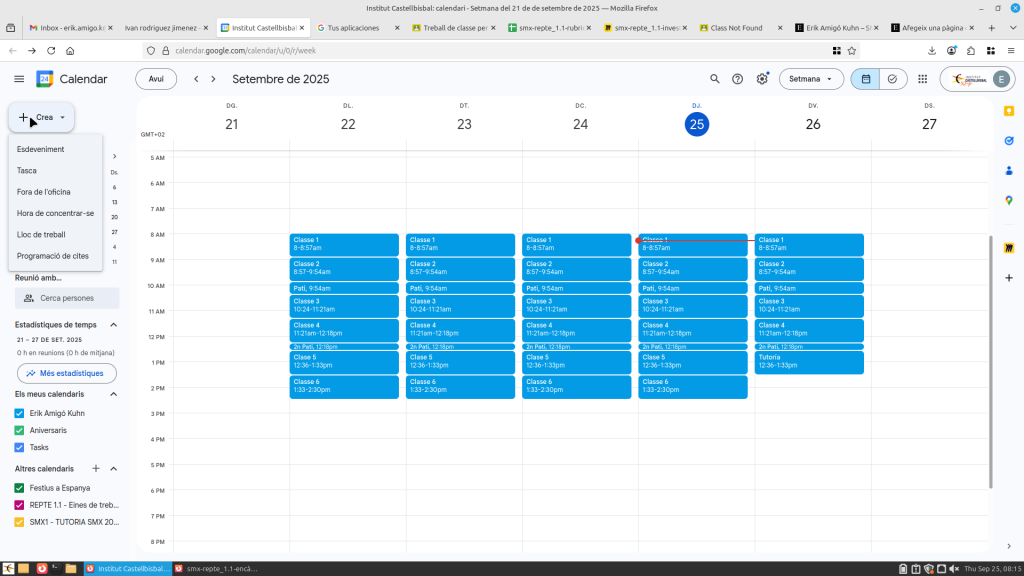The width and height of the screenshot is (1024, 576).
Task: Uncheck the Erik Amigó Kuhn calendar
Action: coord(20,412)
